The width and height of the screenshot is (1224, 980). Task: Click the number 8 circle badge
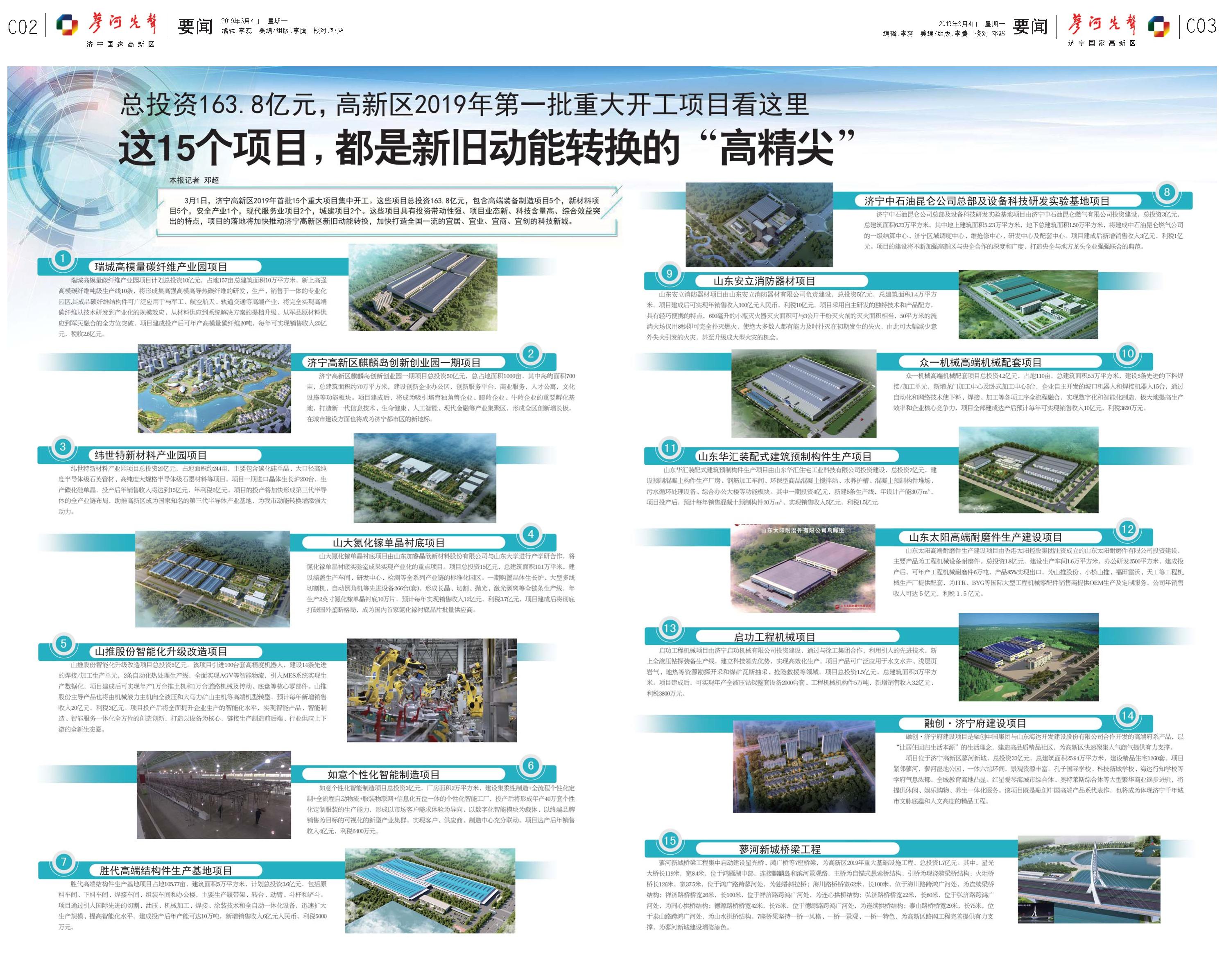(1167, 192)
